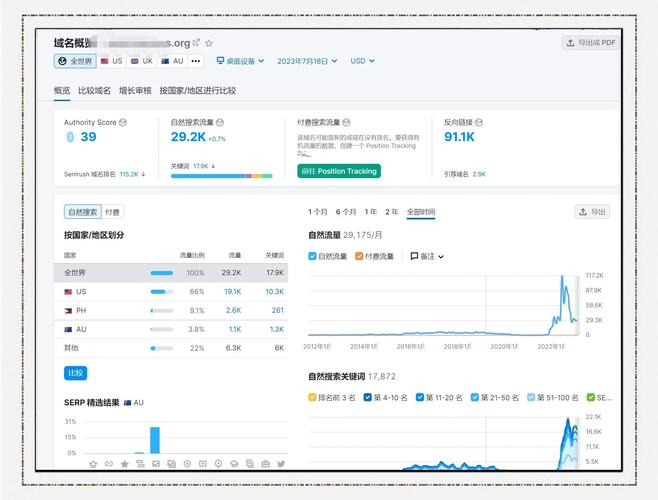Click the map pin icon in SERP features

(x=218, y=464)
